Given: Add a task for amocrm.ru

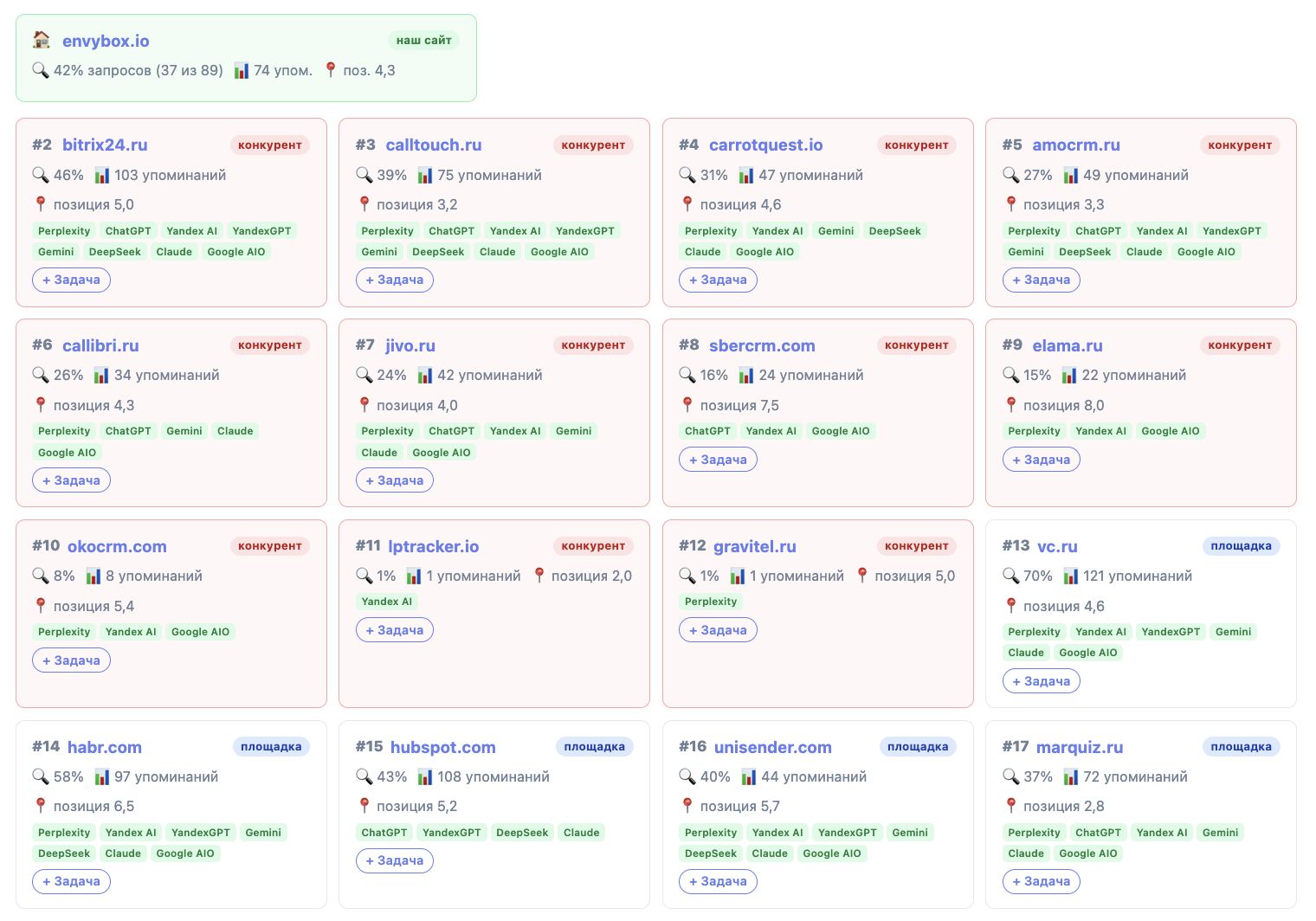Looking at the screenshot, I should point(1042,280).
